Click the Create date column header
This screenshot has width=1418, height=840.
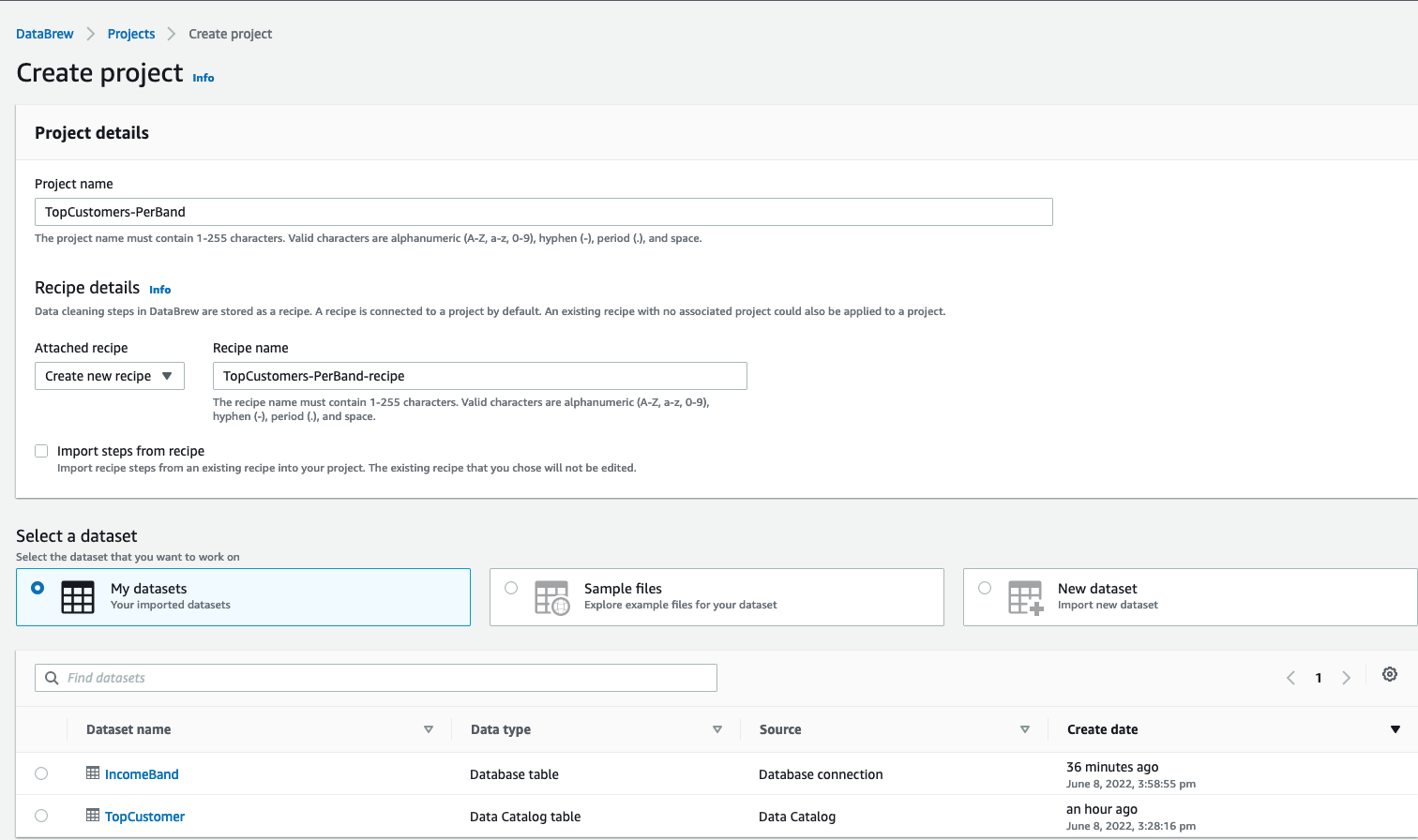click(1103, 729)
